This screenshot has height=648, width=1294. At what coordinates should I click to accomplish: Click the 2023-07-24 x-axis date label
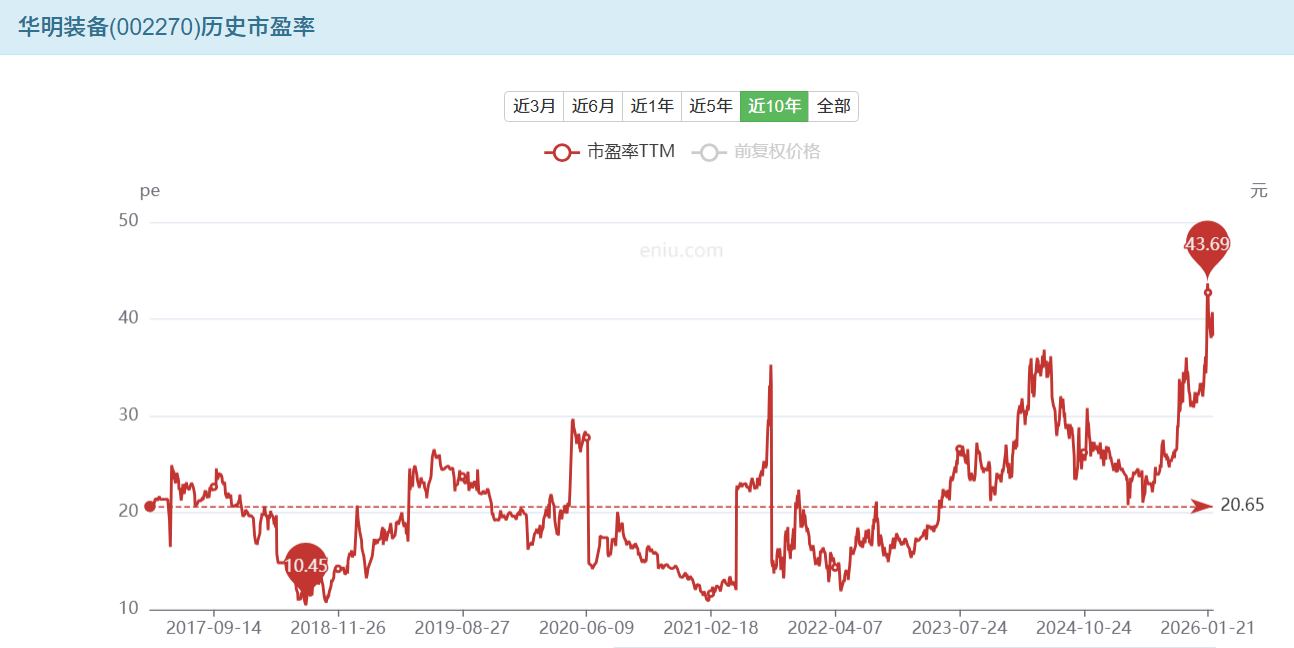(x=960, y=628)
